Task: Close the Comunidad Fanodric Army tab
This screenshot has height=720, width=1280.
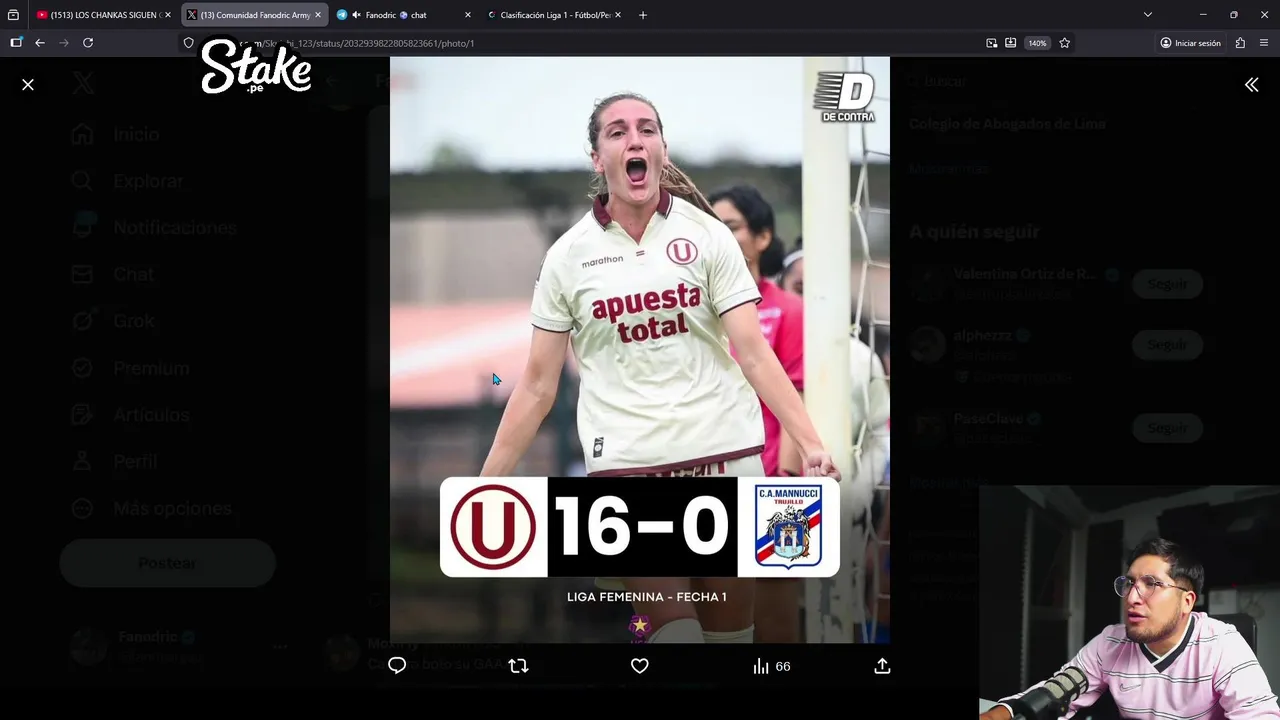Action: [x=318, y=15]
